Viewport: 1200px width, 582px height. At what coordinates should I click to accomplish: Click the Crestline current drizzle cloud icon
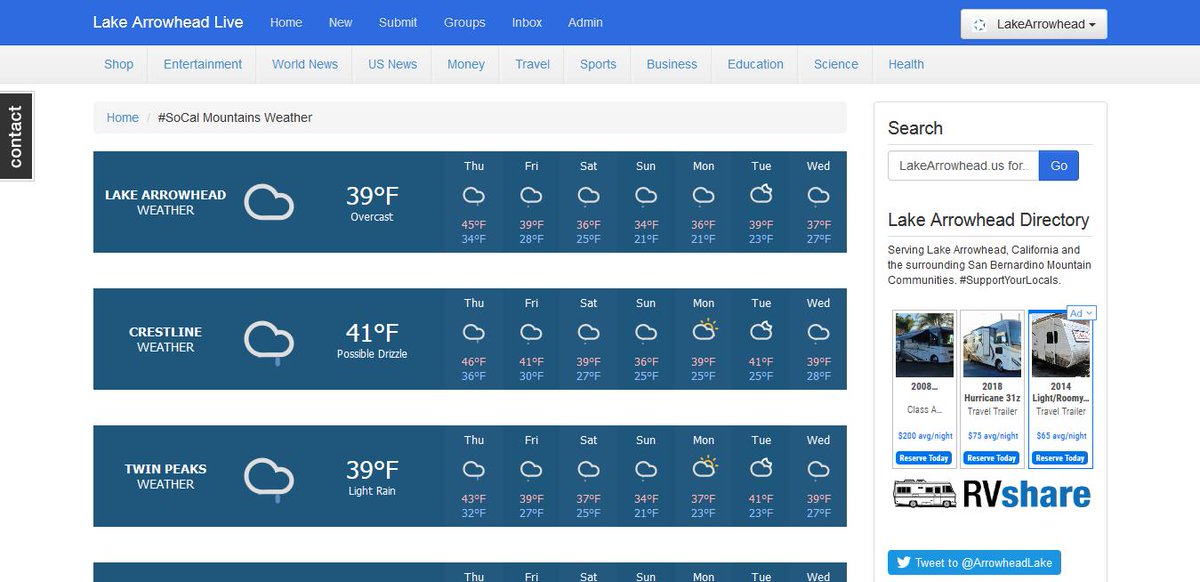tap(269, 343)
